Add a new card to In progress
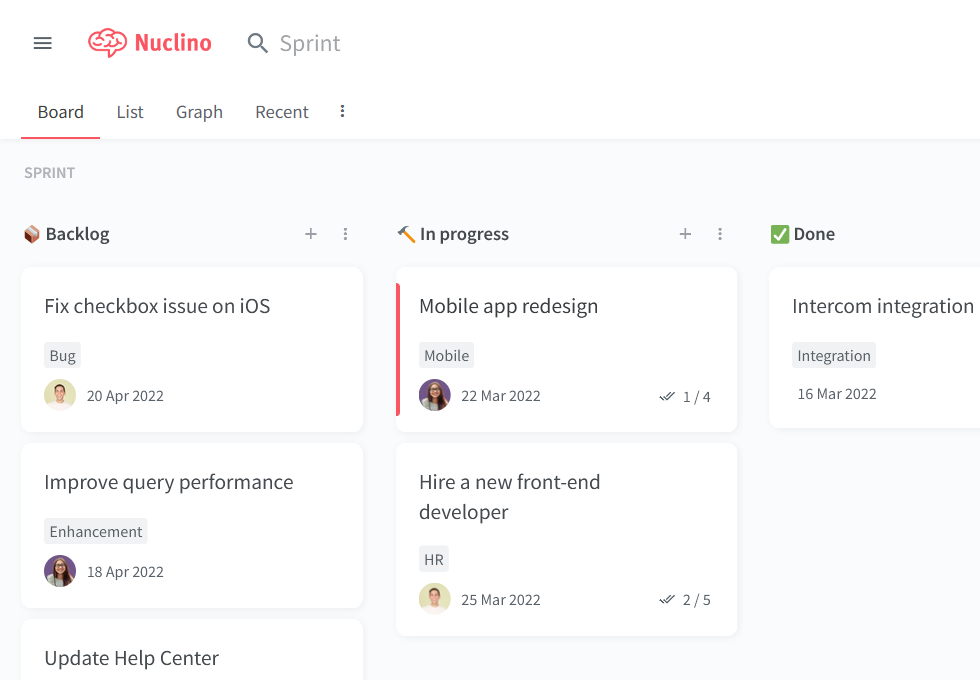This screenshot has width=980, height=680. [685, 233]
